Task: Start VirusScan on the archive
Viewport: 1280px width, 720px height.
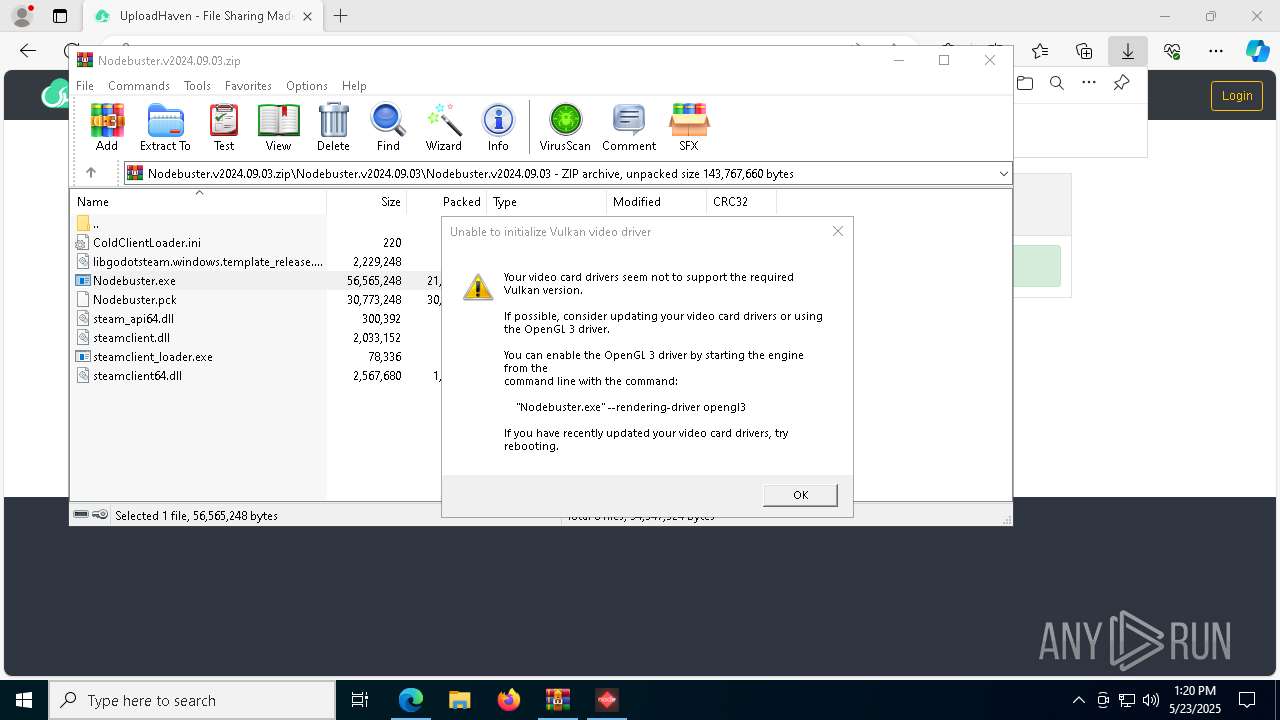Action: tap(565, 127)
